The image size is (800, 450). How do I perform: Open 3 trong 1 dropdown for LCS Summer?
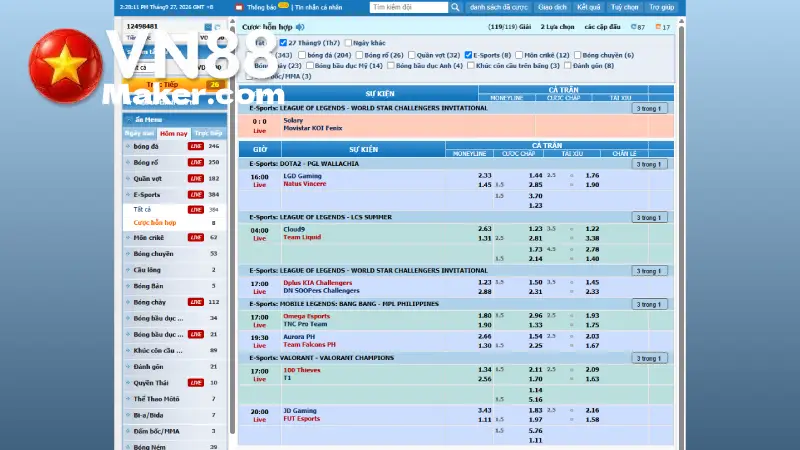click(x=649, y=218)
